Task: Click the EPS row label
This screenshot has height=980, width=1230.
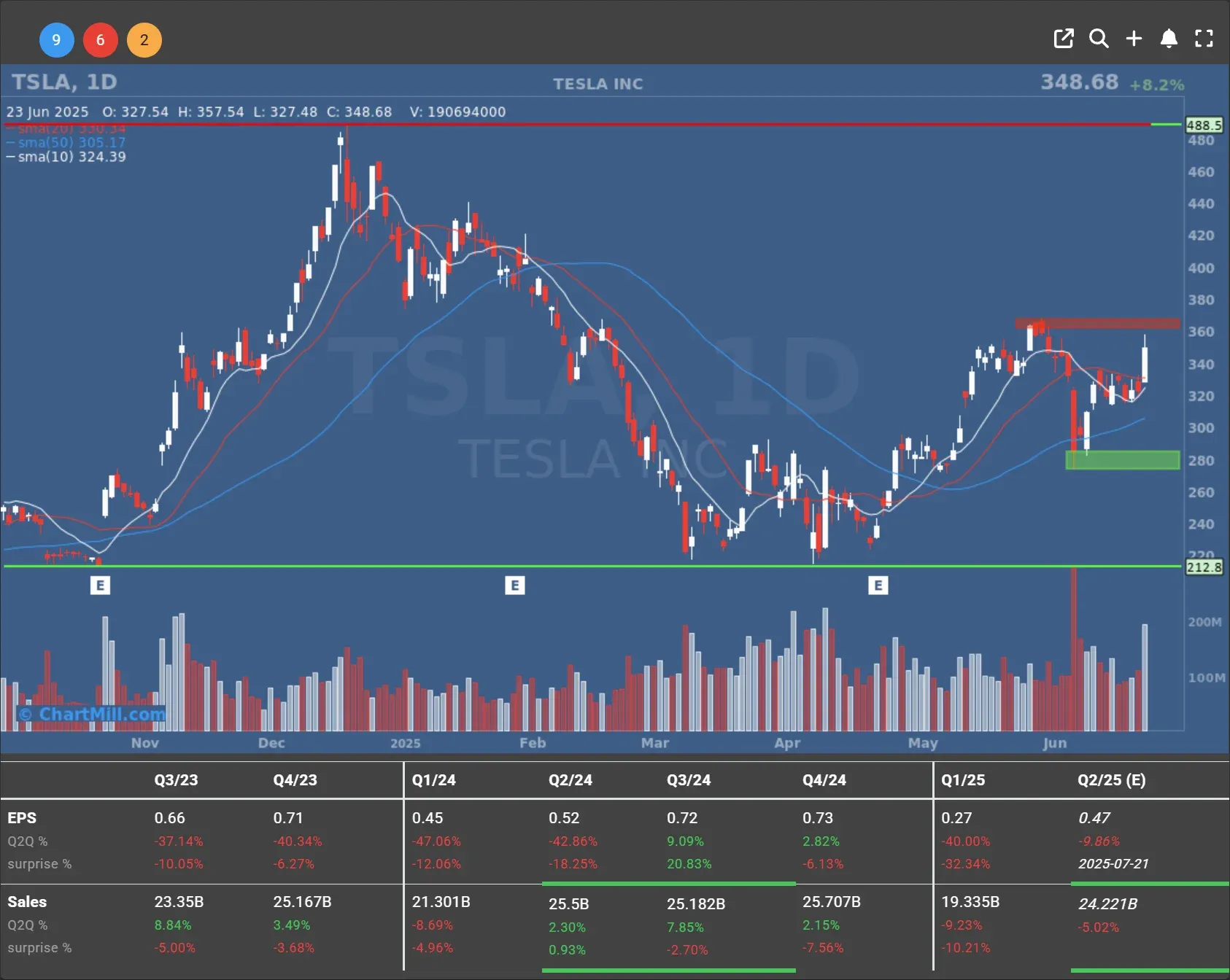Action: coord(22,818)
